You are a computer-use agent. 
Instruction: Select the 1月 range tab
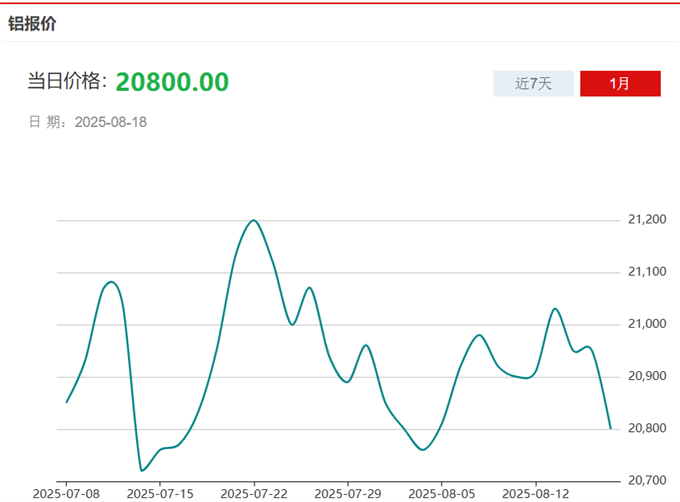[620, 84]
